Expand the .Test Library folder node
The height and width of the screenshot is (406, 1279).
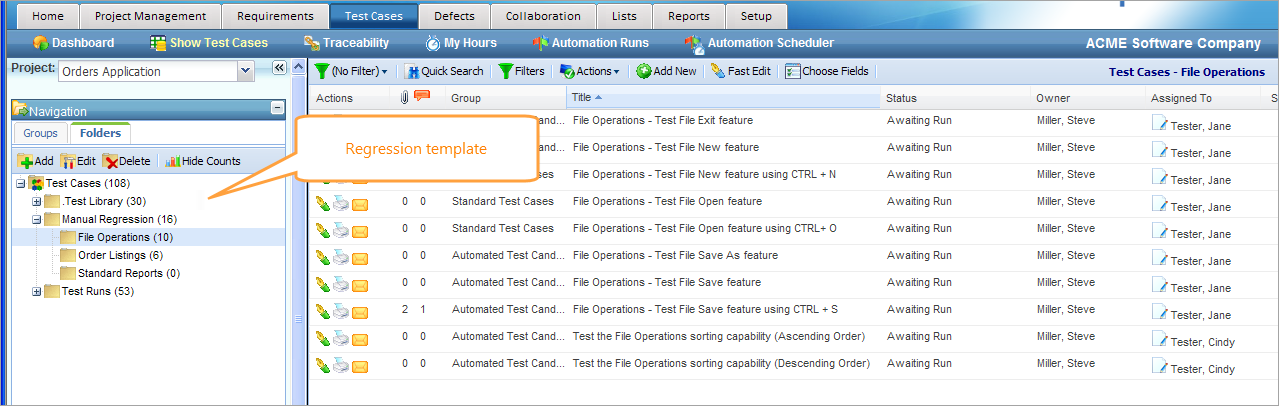pos(37,202)
